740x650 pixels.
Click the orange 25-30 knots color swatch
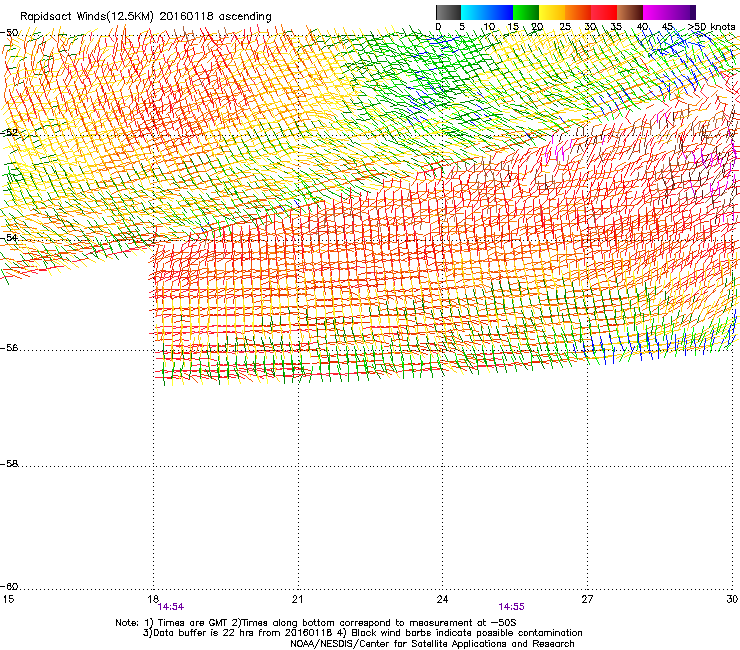pyautogui.click(x=578, y=12)
